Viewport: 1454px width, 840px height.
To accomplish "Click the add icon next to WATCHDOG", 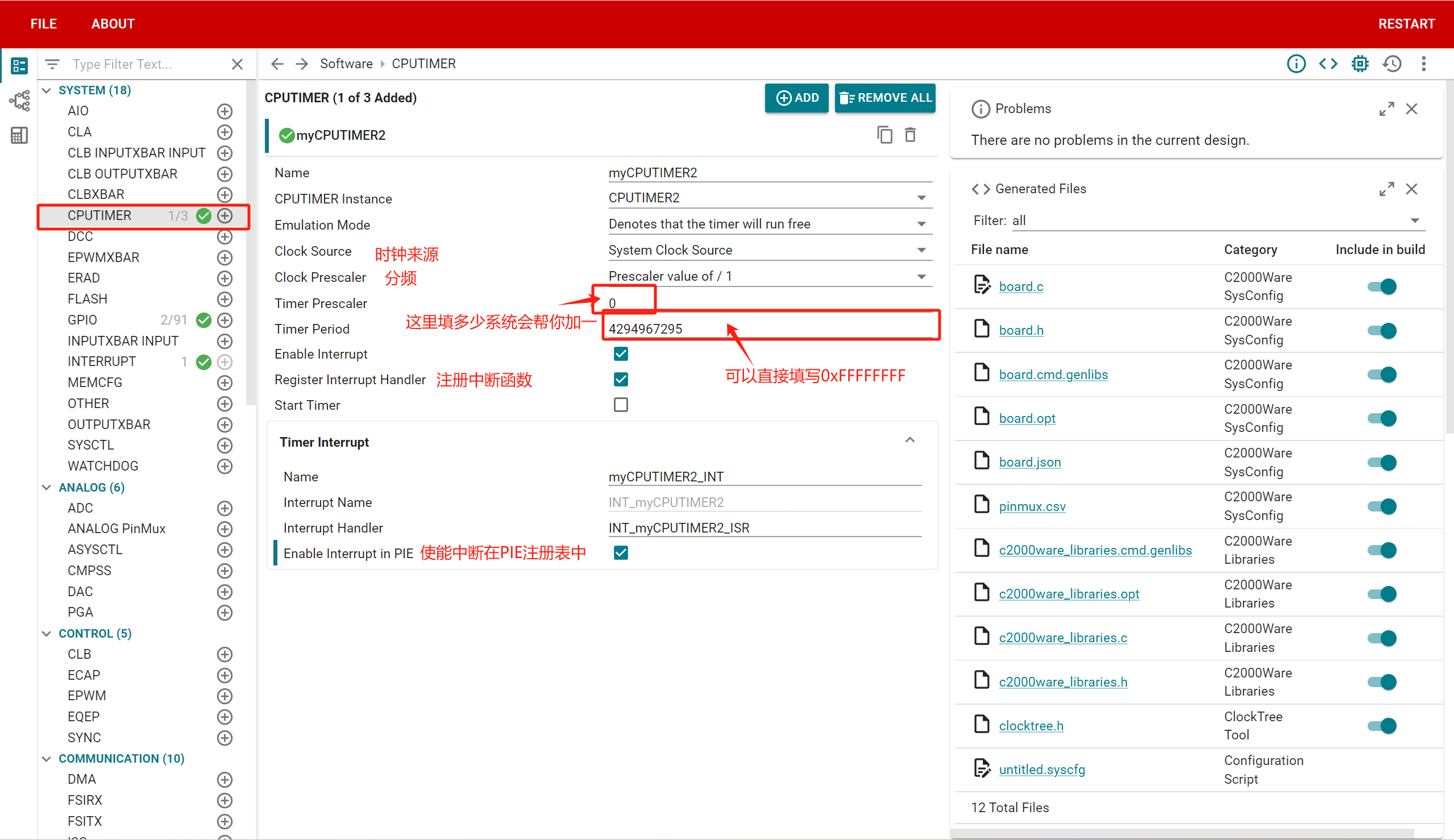I will click(225, 466).
